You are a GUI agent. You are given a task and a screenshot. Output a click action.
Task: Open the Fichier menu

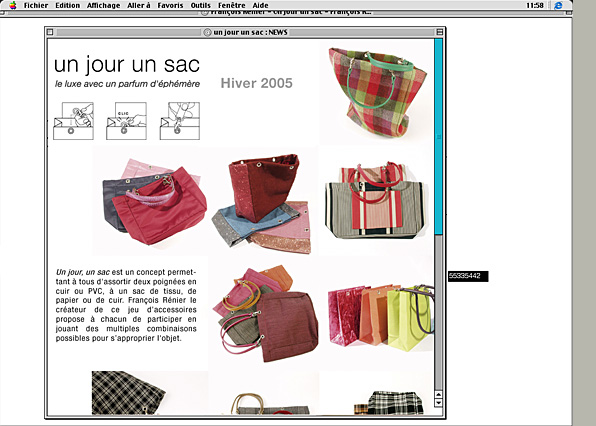pyautogui.click(x=36, y=5)
